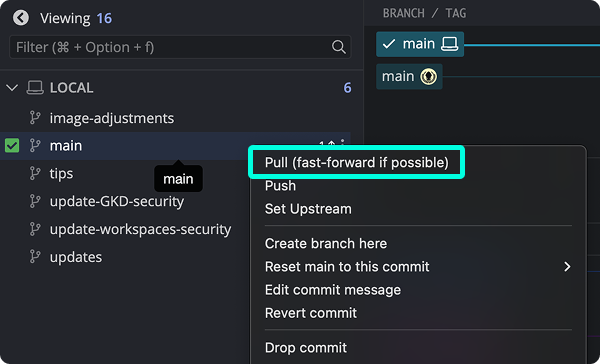Click the laptop icon on checked-out main label
600x364 pixels.
[449, 44]
